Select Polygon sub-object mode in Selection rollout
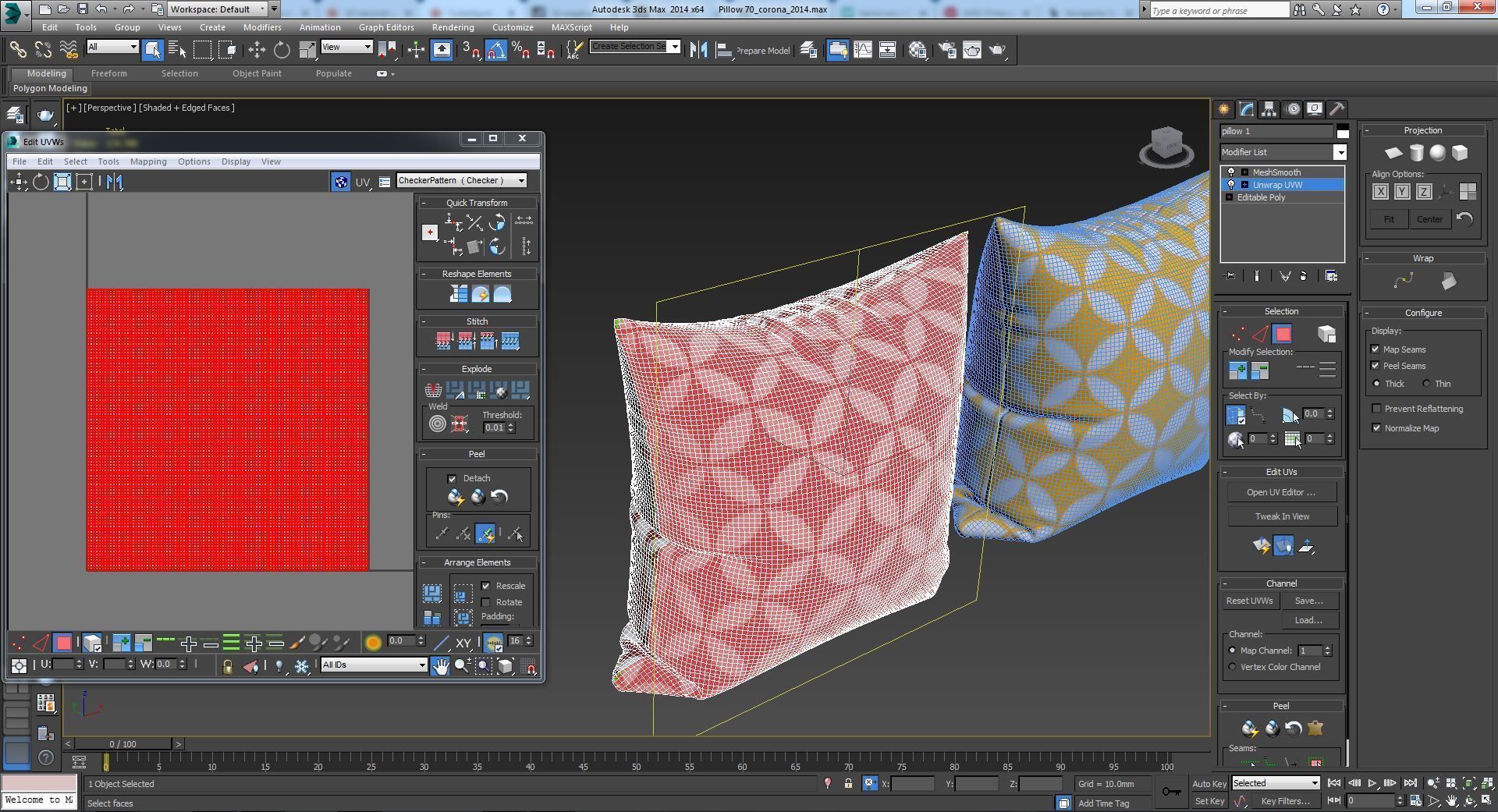 [x=1283, y=335]
